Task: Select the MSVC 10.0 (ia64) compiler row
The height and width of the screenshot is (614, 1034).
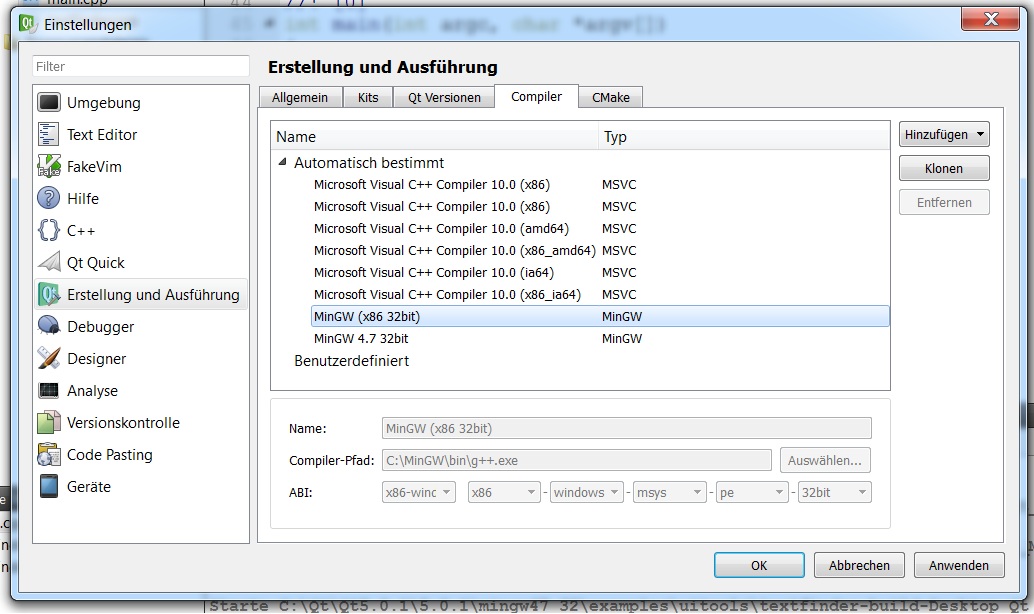Action: coord(600,272)
